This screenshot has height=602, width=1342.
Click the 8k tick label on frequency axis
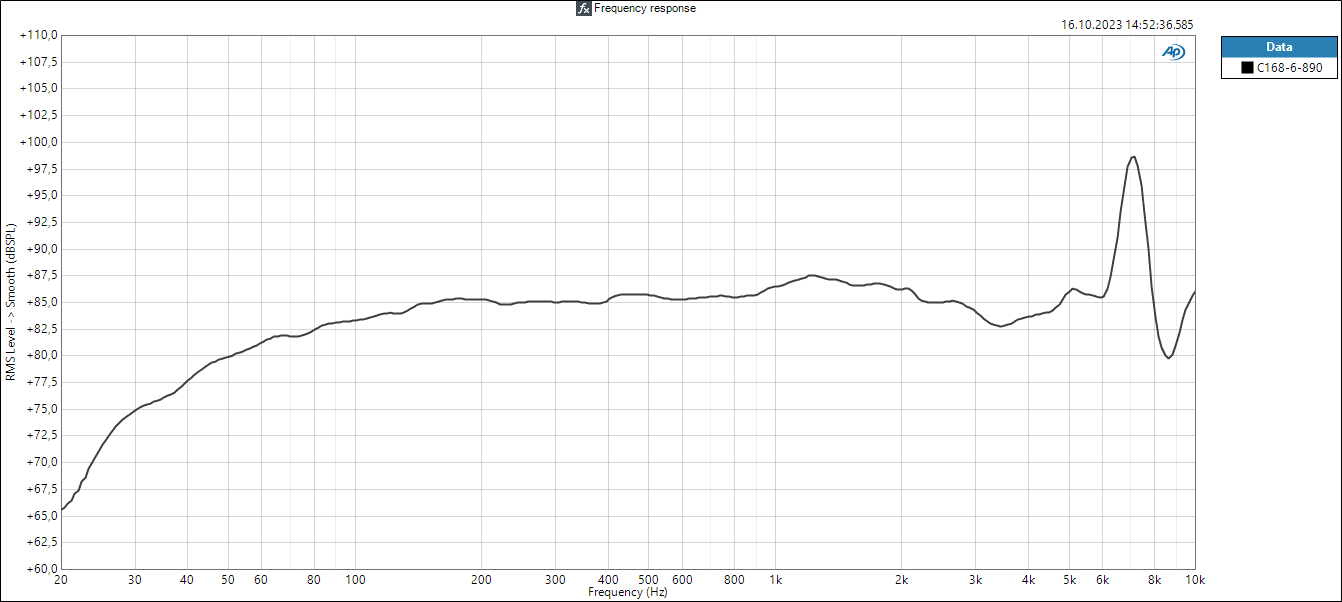tap(1154, 580)
